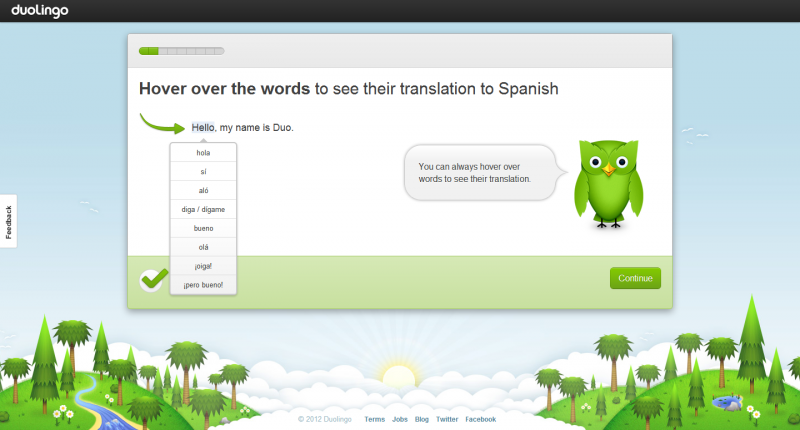
Task: Select 'sí' translation in the popup
Action: (203, 171)
